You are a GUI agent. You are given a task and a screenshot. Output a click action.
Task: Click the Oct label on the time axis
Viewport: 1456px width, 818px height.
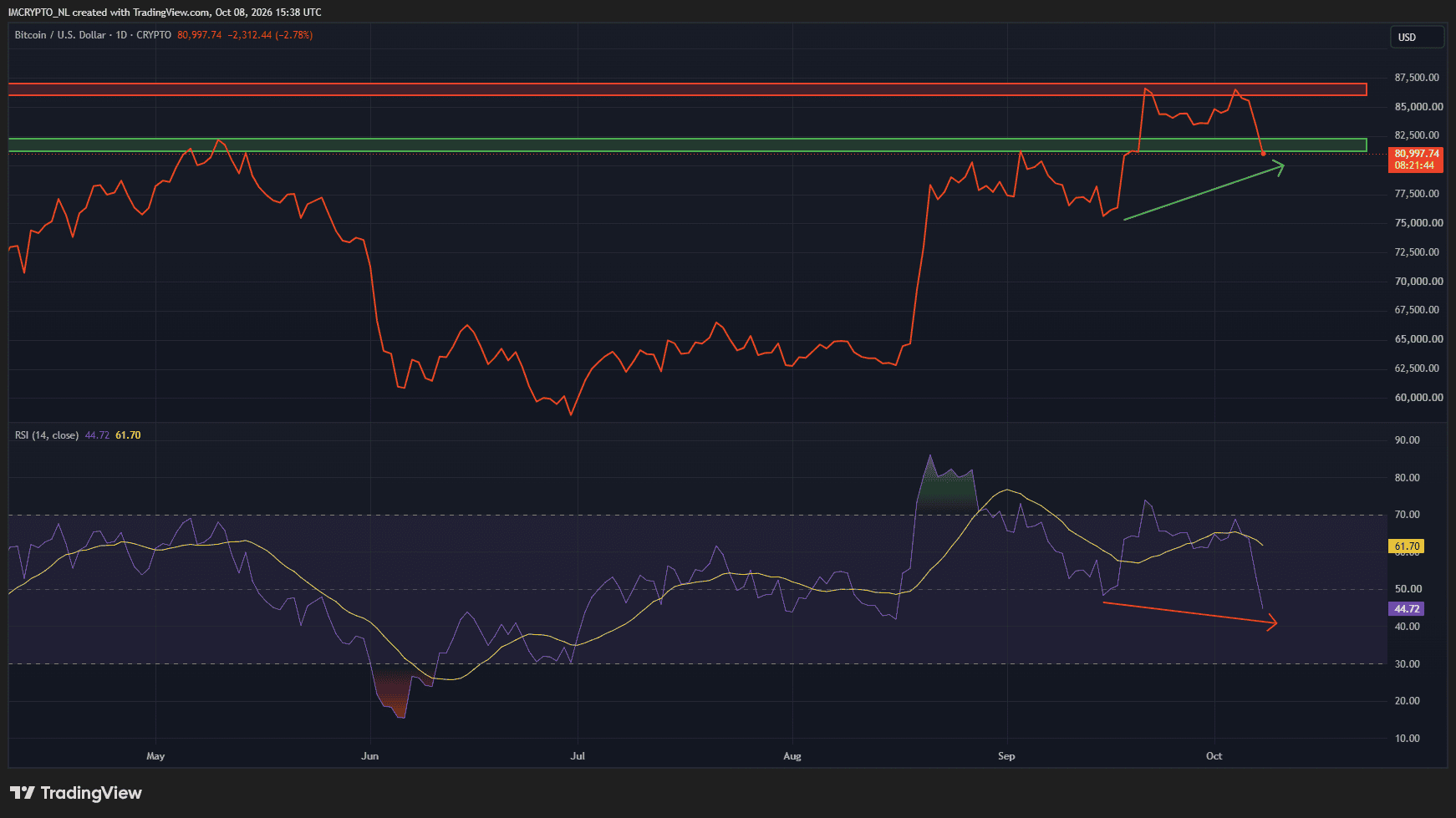point(1214,756)
